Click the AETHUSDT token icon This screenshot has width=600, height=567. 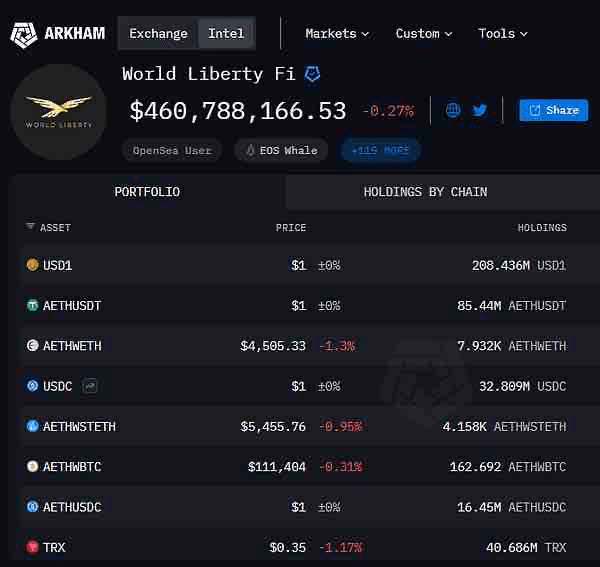point(33,305)
